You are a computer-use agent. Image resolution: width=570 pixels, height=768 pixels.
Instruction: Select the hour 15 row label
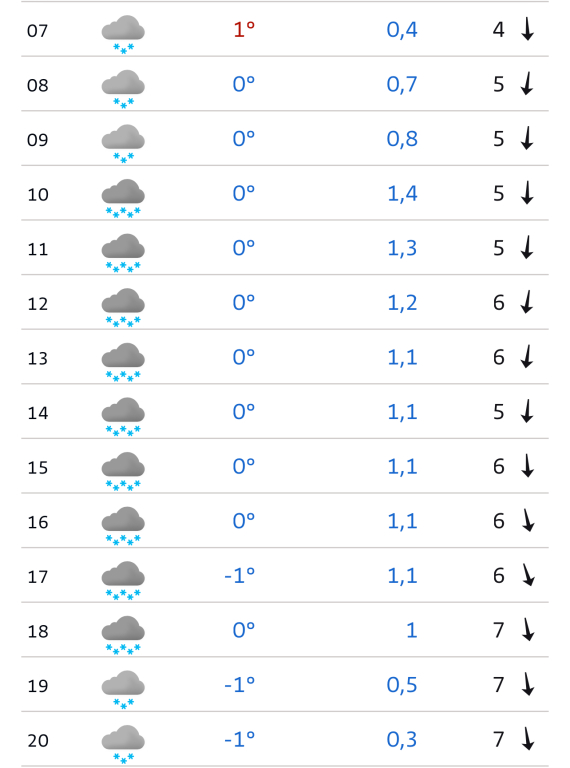(x=38, y=468)
